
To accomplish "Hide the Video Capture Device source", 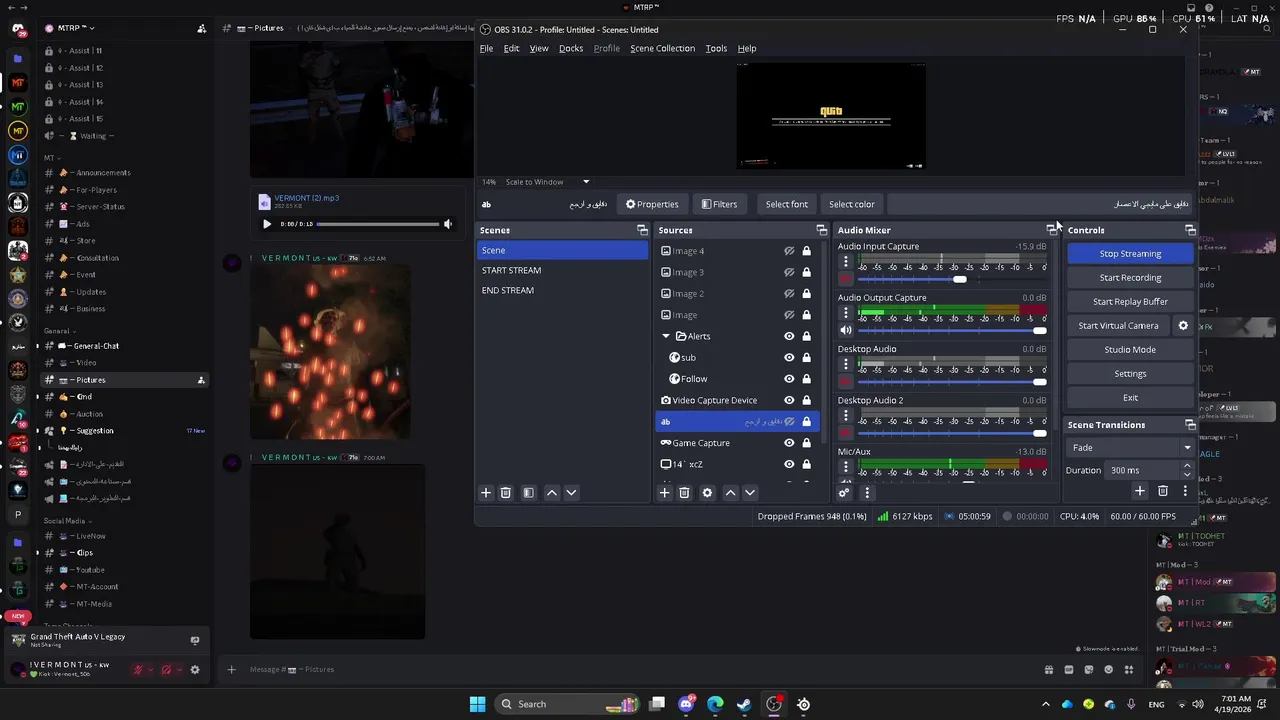I will pyautogui.click(x=789, y=400).
